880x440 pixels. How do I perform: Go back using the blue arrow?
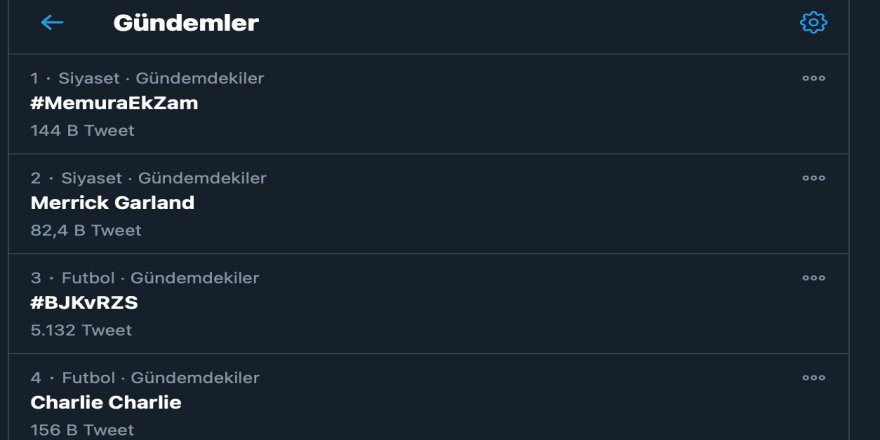point(52,22)
